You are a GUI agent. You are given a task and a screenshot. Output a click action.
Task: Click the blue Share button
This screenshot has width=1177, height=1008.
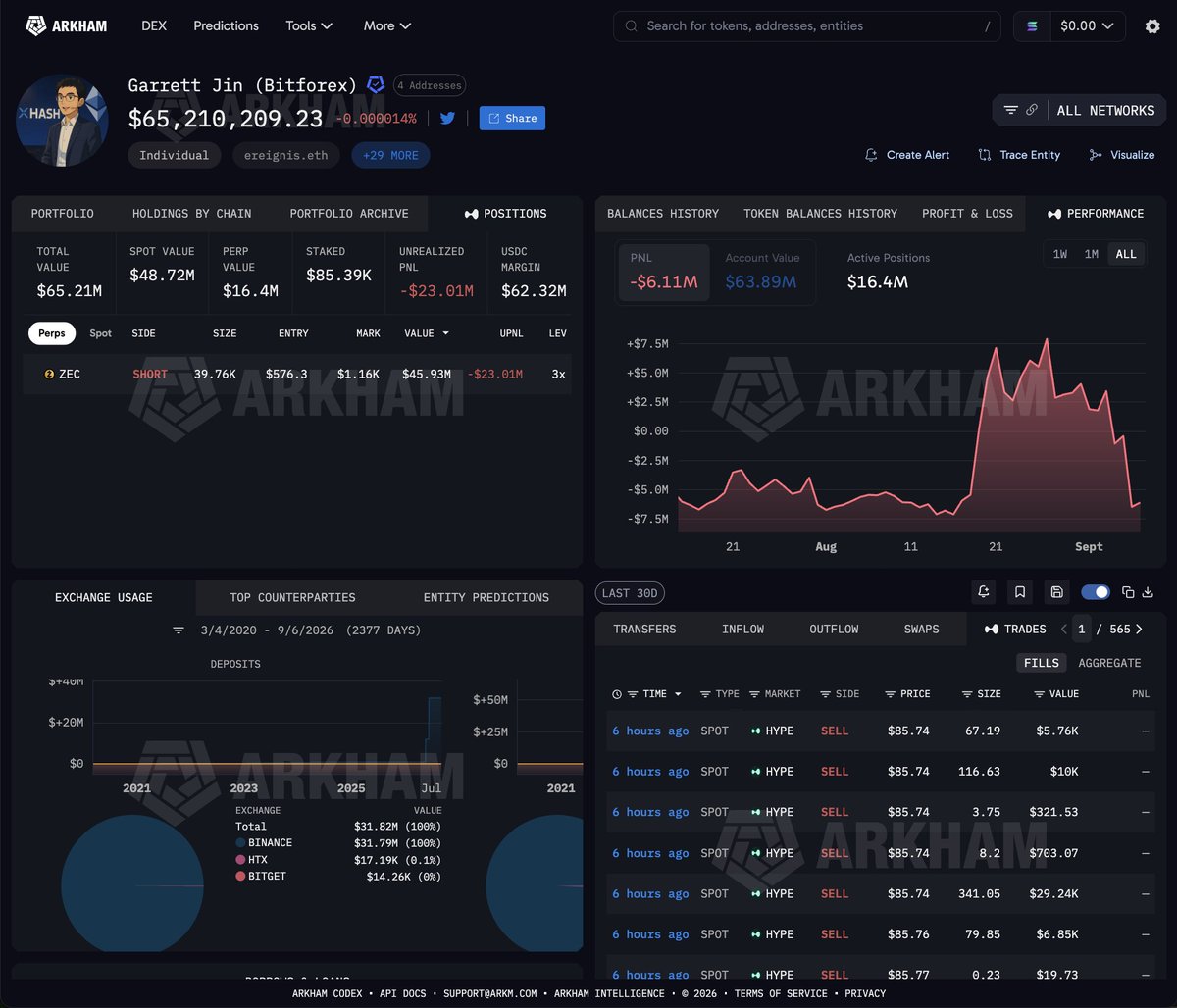(512, 119)
